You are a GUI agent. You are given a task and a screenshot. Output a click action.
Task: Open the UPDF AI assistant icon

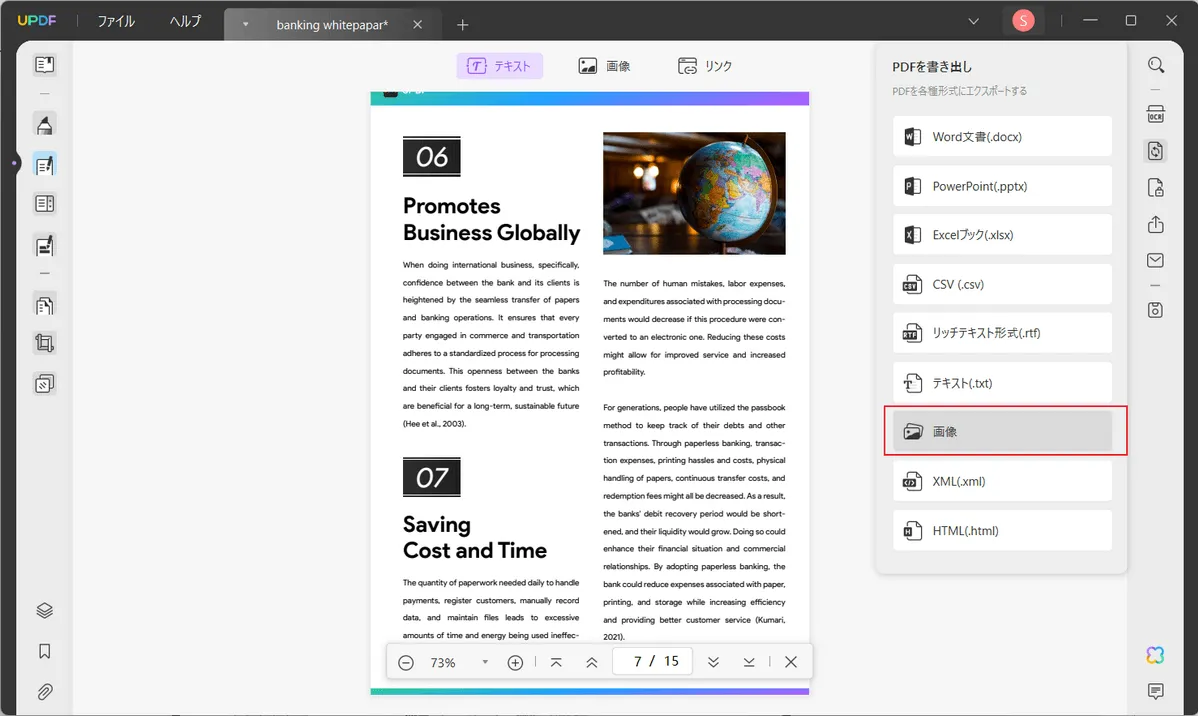(1155, 655)
